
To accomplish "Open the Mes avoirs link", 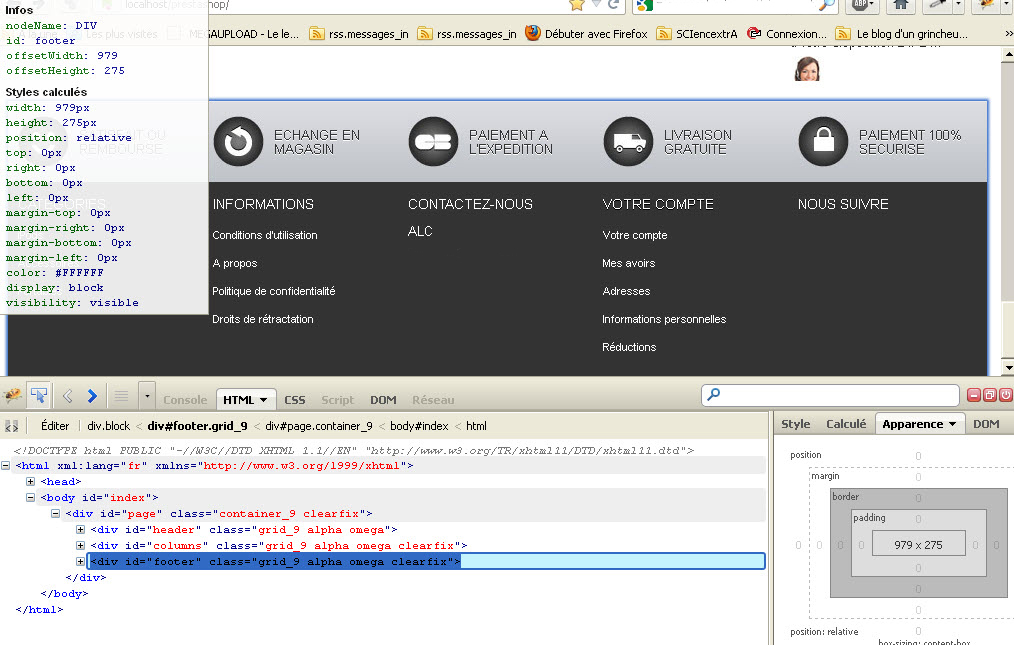I will coord(629,263).
